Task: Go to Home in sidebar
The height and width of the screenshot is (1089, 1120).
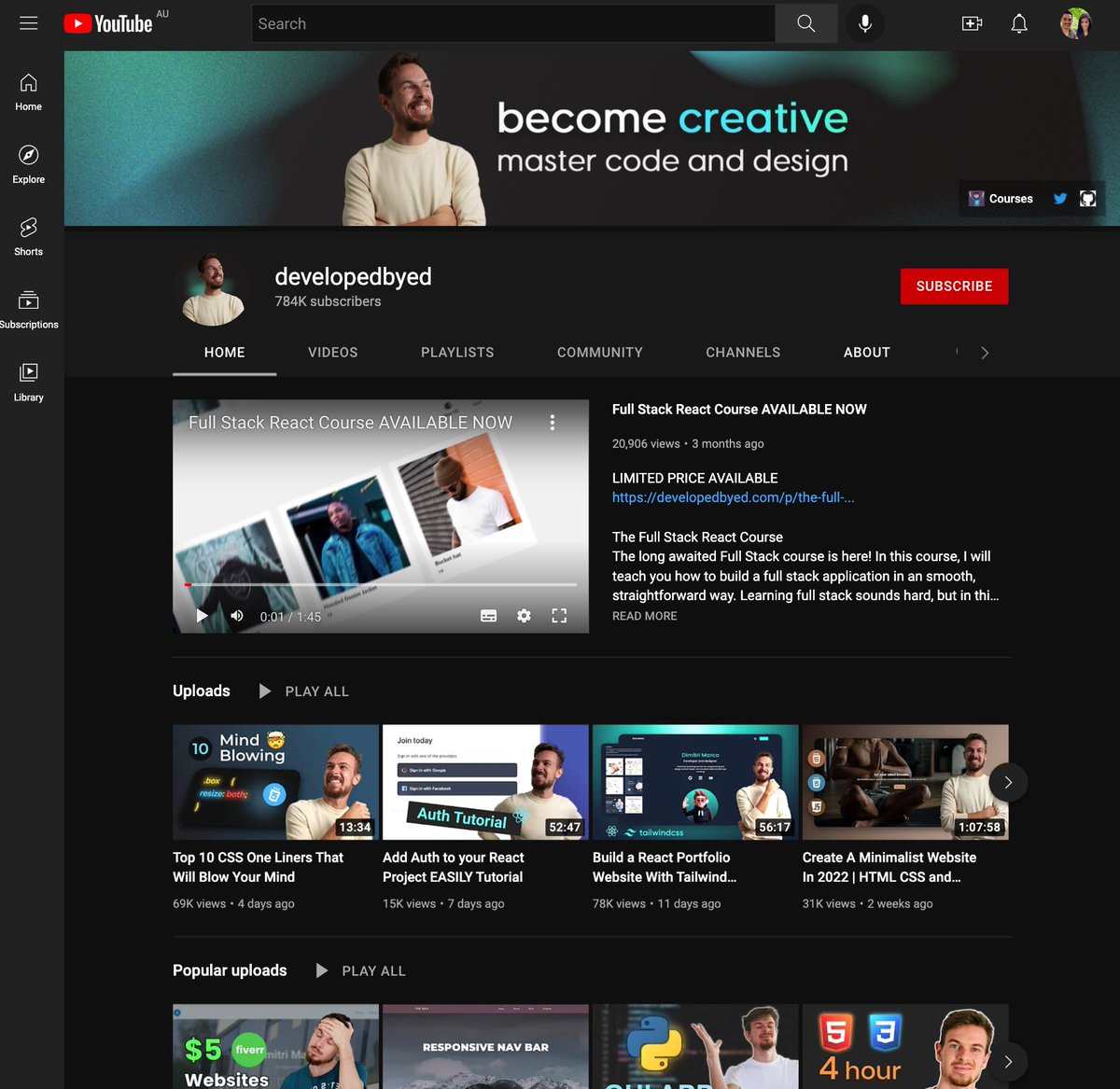Action: coord(29,92)
